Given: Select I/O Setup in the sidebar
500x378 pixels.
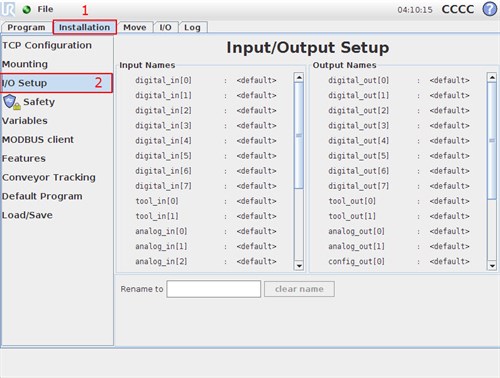Looking at the screenshot, I should click(57, 83).
